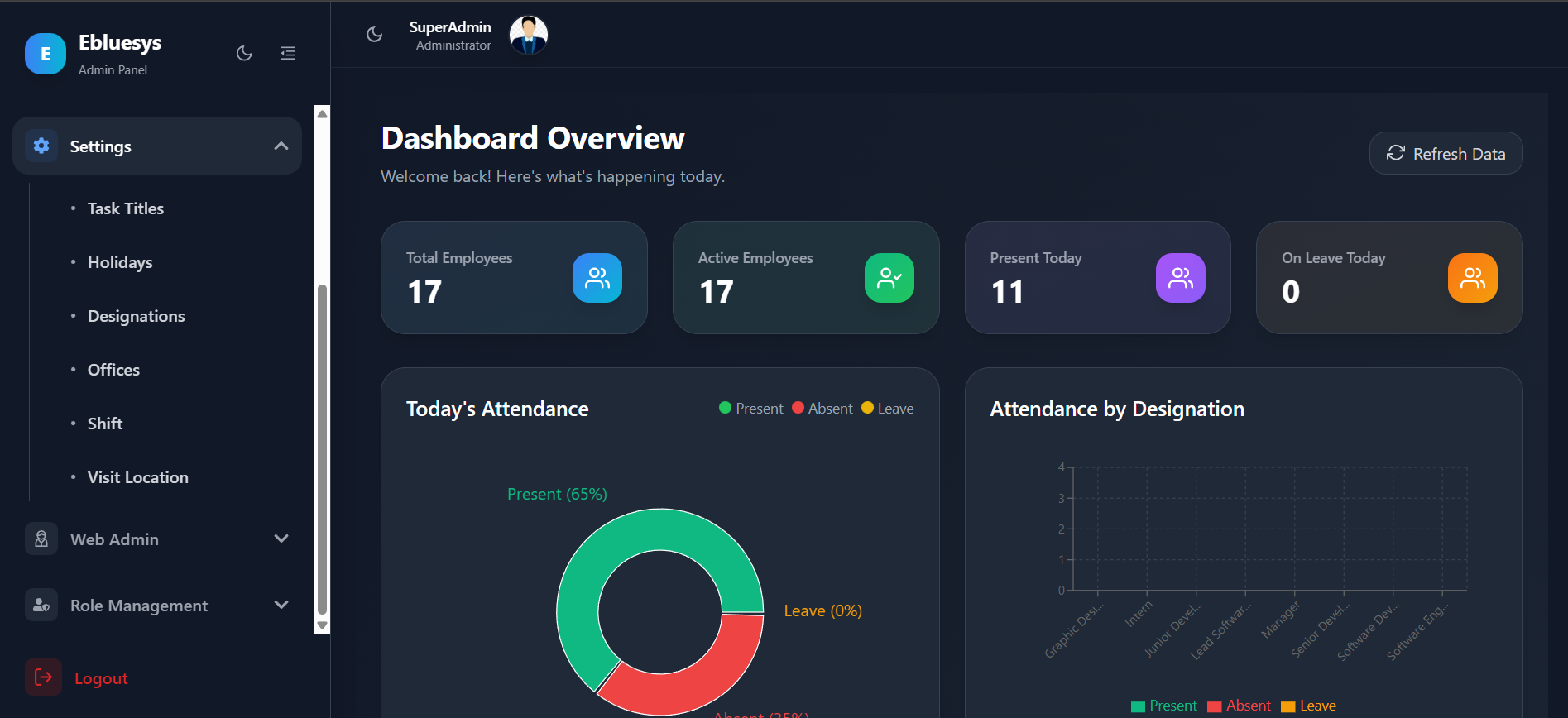Toggle theme with top bar moon icon
This screenshot has width=1568, height=718.
pyautogui.click(x=375, y=35)
